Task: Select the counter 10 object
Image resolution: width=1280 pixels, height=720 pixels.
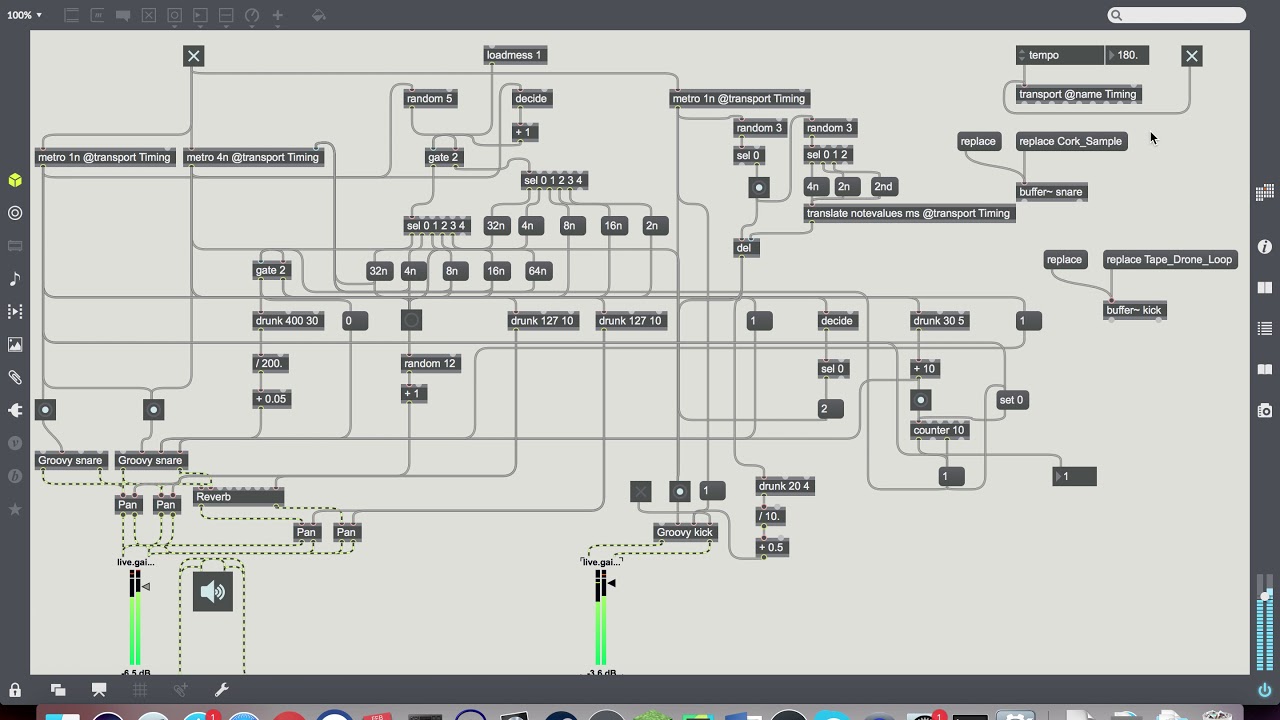Action: [939, 431]
